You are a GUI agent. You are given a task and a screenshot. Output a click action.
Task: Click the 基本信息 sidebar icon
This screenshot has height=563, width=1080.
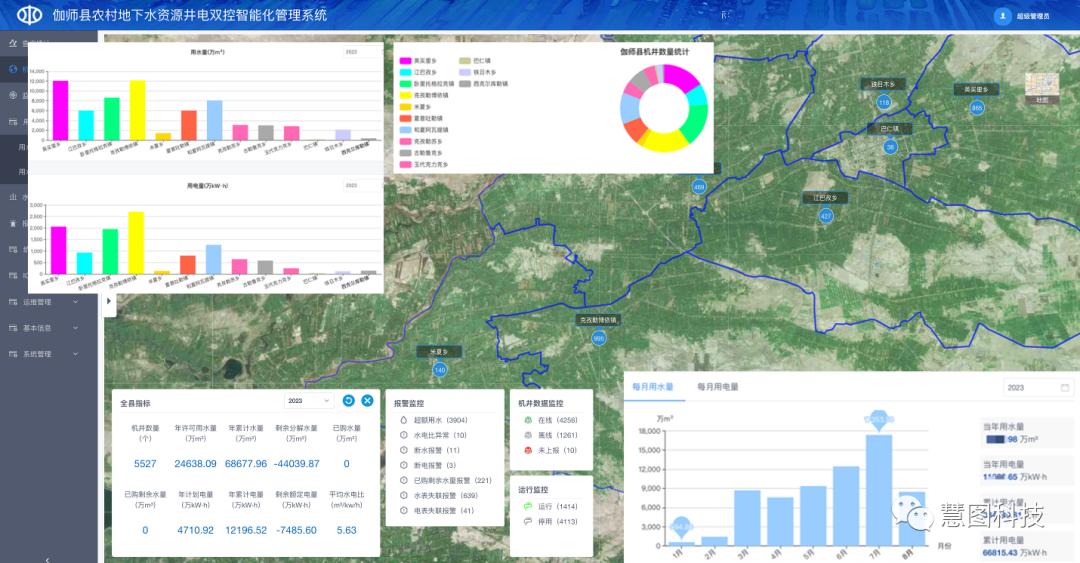tap(13, 328)
